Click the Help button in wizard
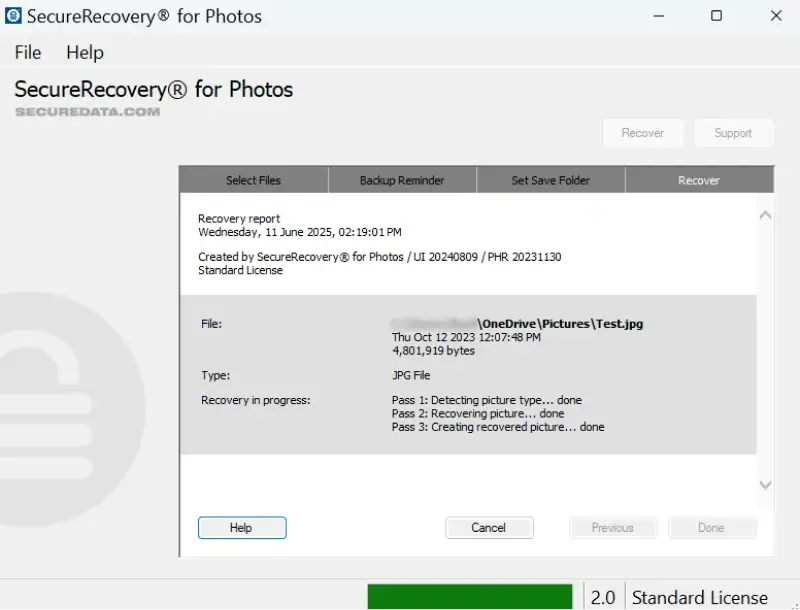The width and height of the screenshot is (800, 610). click(x=242, y=527)
